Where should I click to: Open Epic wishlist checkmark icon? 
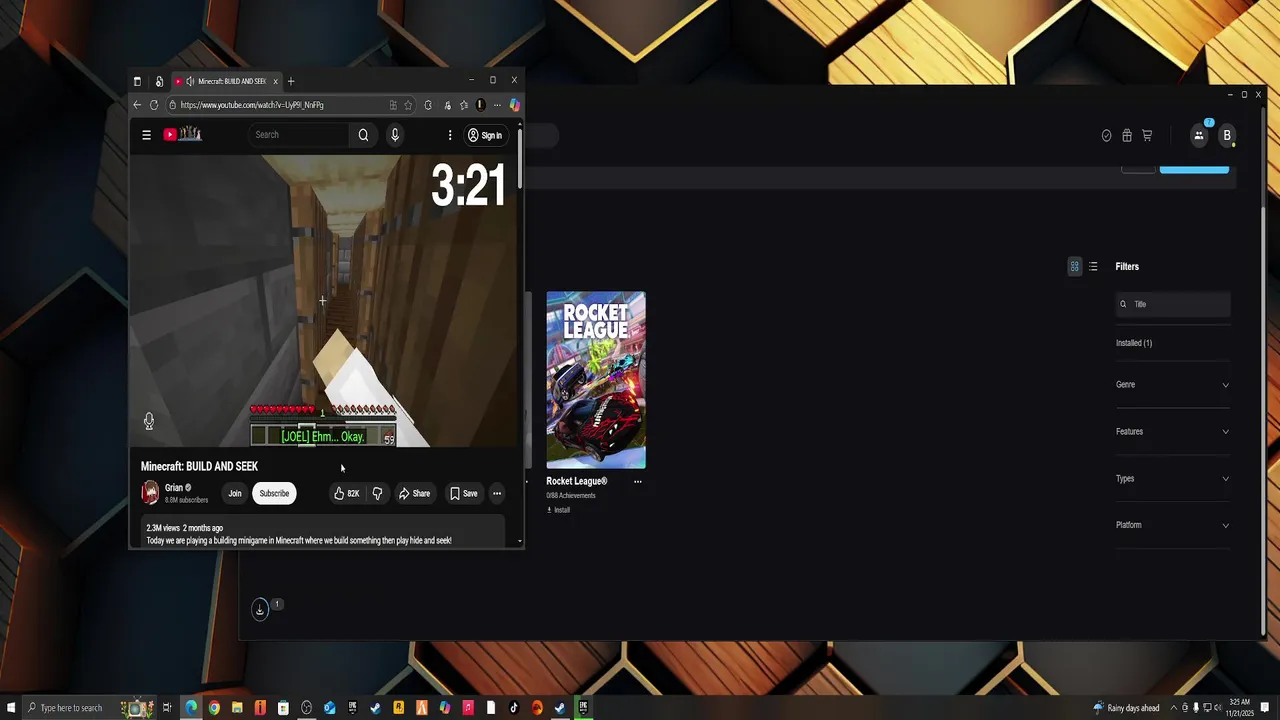coord(1106,136)
